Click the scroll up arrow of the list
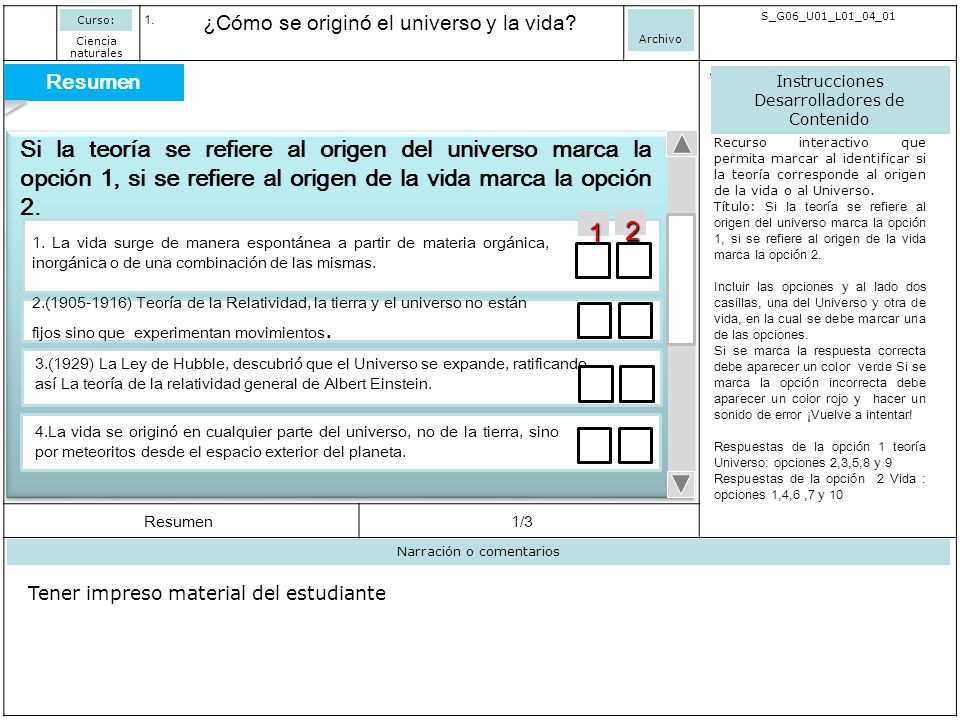960x720 pixels. (x=681, y=144)
